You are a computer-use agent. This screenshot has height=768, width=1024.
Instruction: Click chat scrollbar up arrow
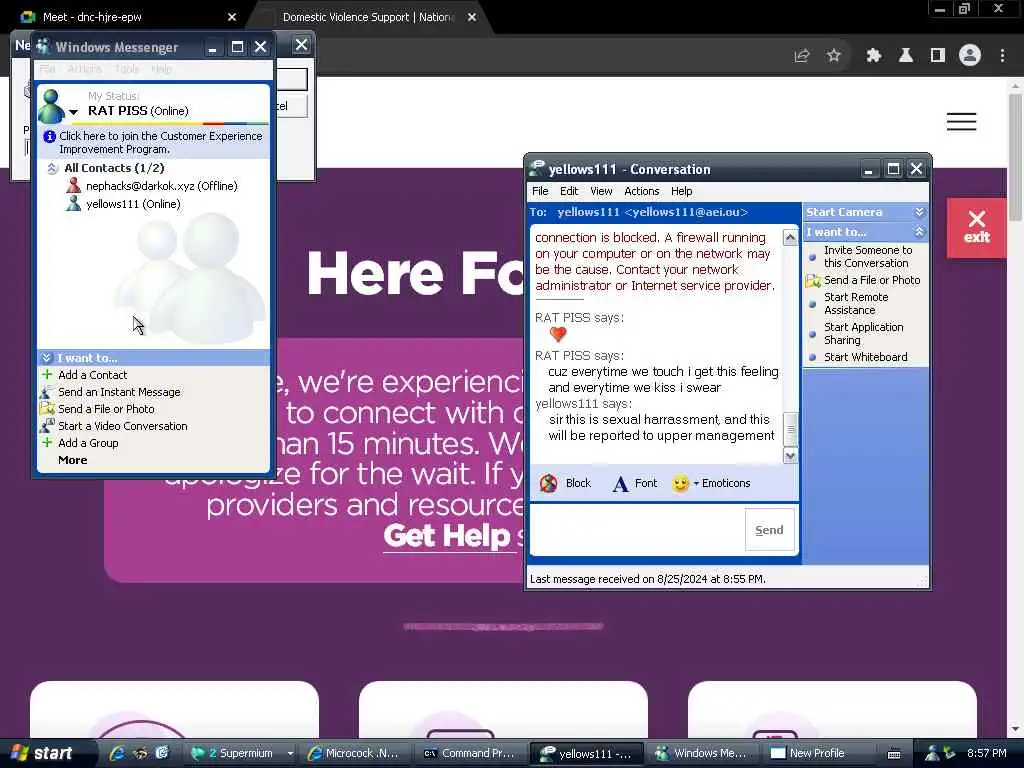tap(790, 237)
